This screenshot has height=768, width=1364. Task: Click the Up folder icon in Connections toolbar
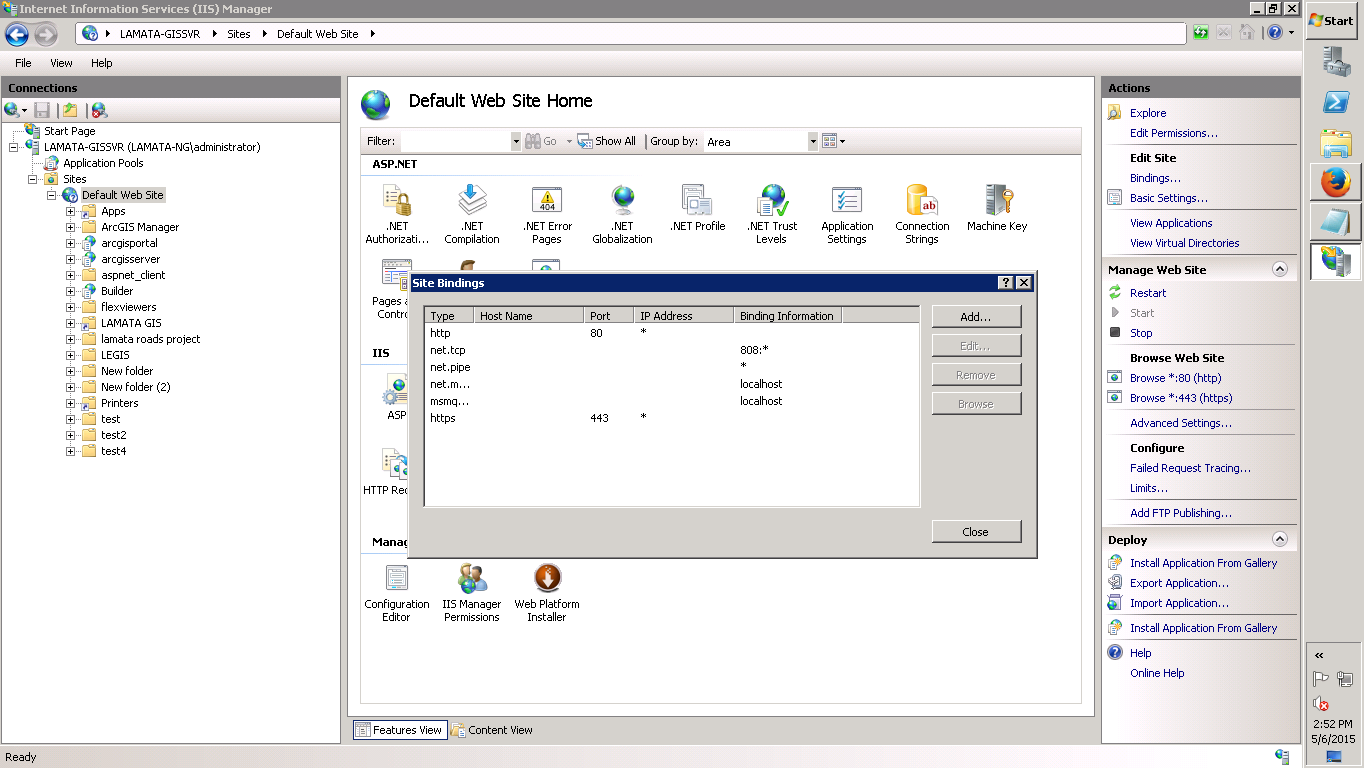tap(70, 110)
